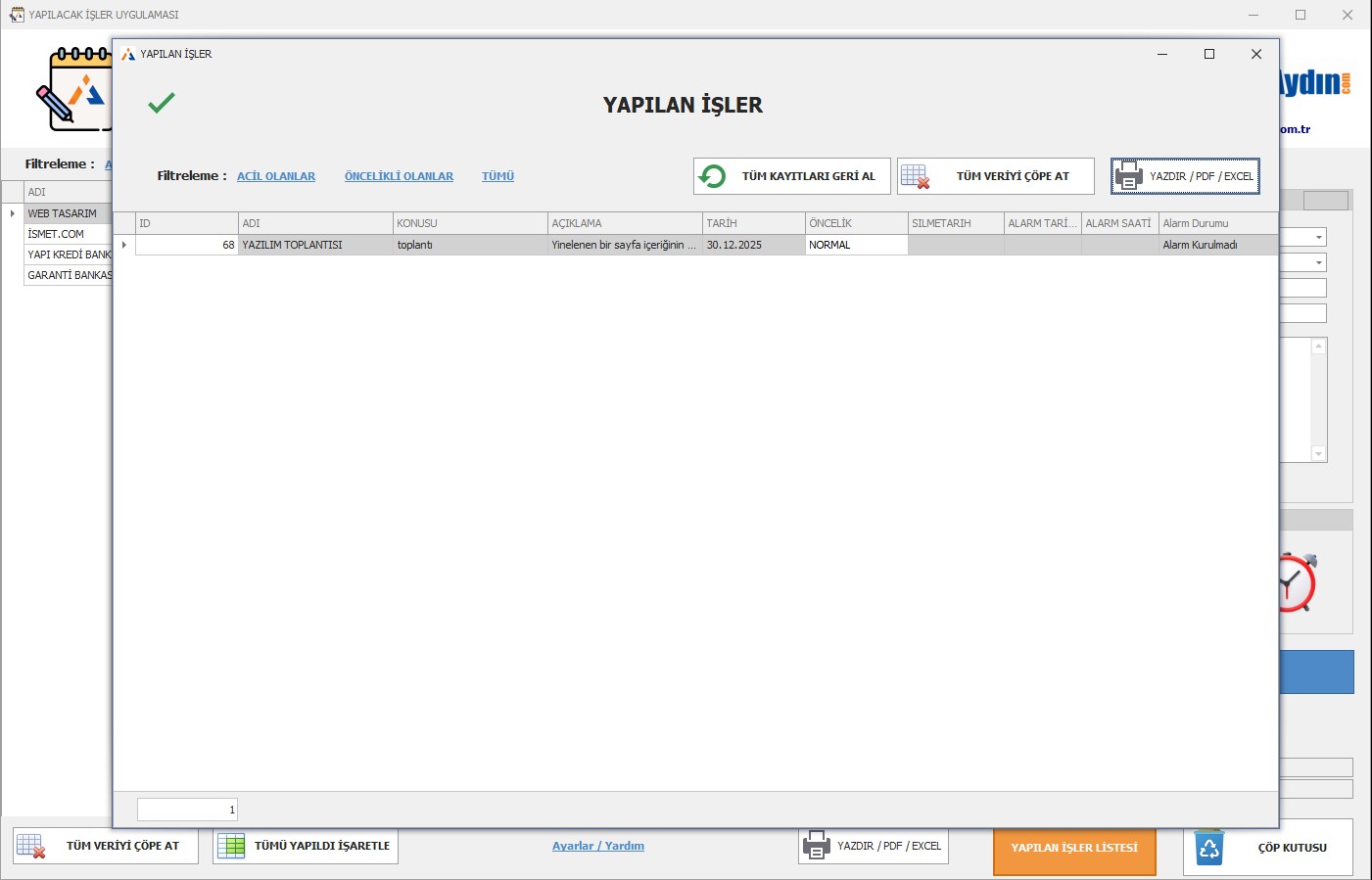Click the red alarm clock icon

1299,583
